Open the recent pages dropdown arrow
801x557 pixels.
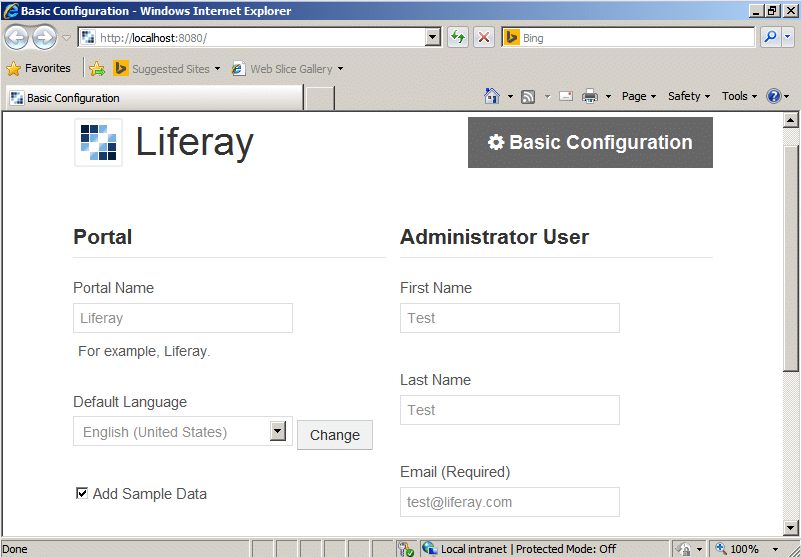(x=66, y=38)
